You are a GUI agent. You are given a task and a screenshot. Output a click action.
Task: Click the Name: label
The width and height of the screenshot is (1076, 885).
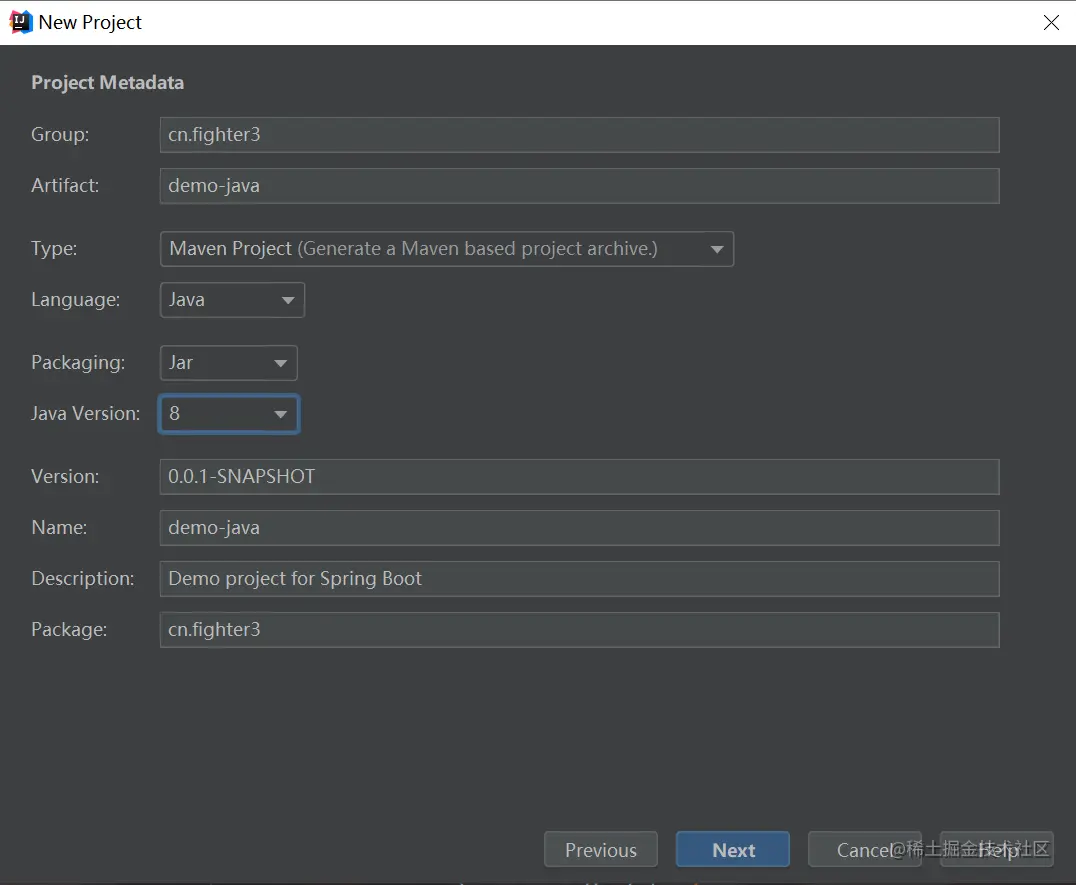click(59, 528)
